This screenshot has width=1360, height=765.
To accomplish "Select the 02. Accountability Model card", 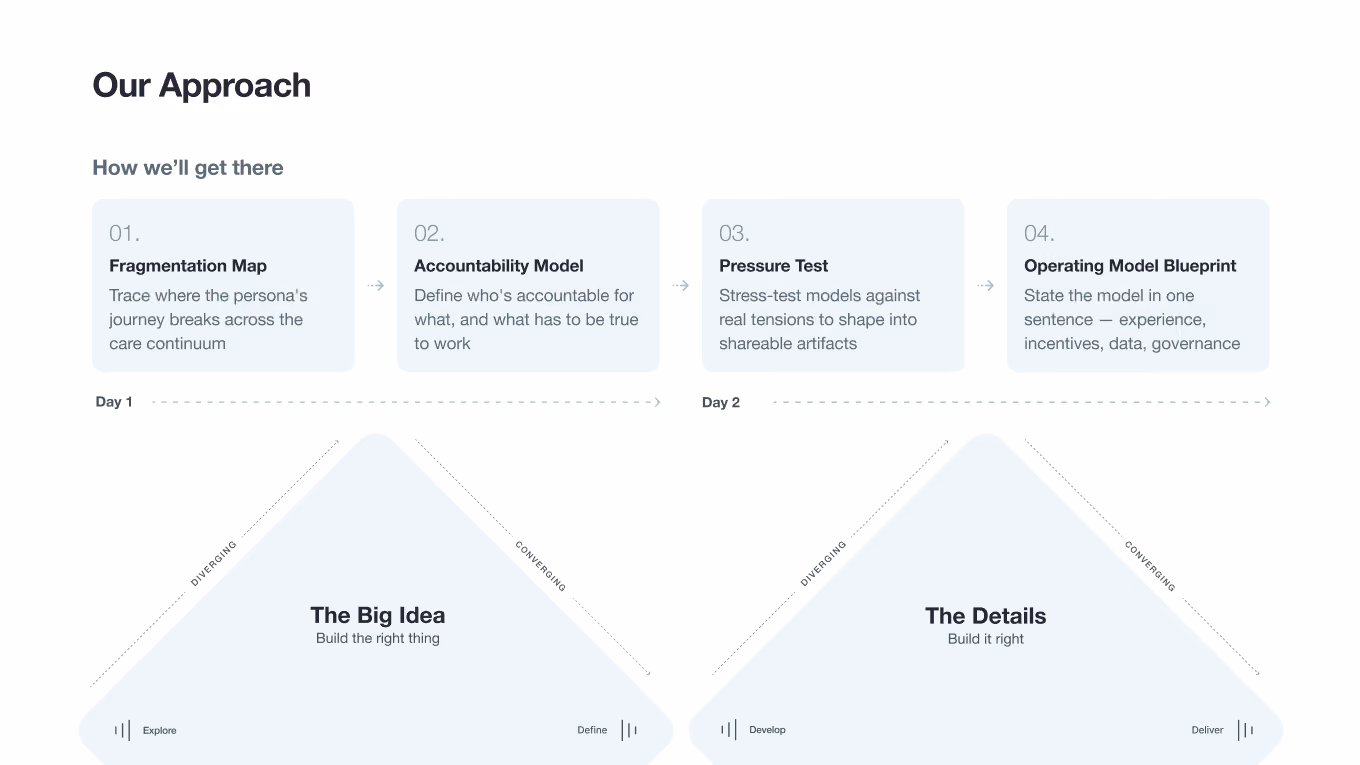I will coord(528,285).
